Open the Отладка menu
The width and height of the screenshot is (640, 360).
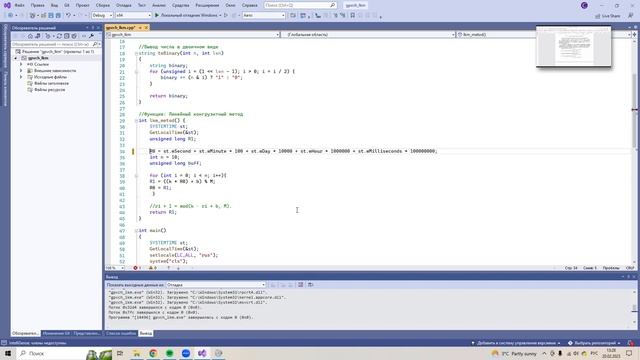123,5
